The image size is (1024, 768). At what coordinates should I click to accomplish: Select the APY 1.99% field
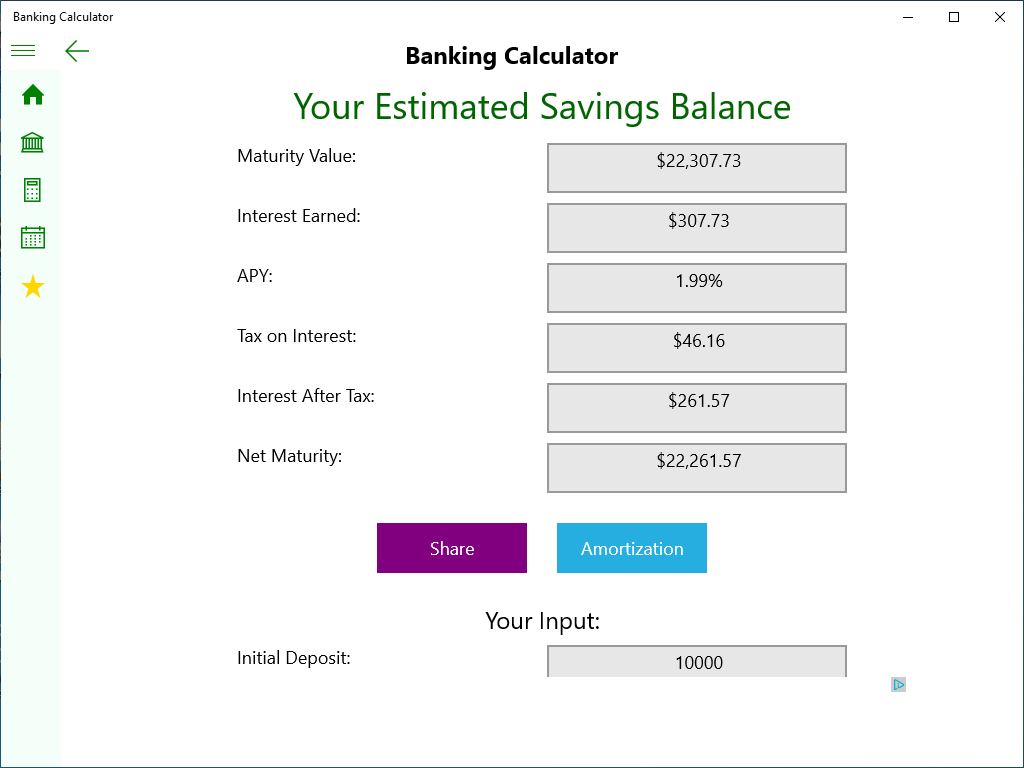click(697, 287)
